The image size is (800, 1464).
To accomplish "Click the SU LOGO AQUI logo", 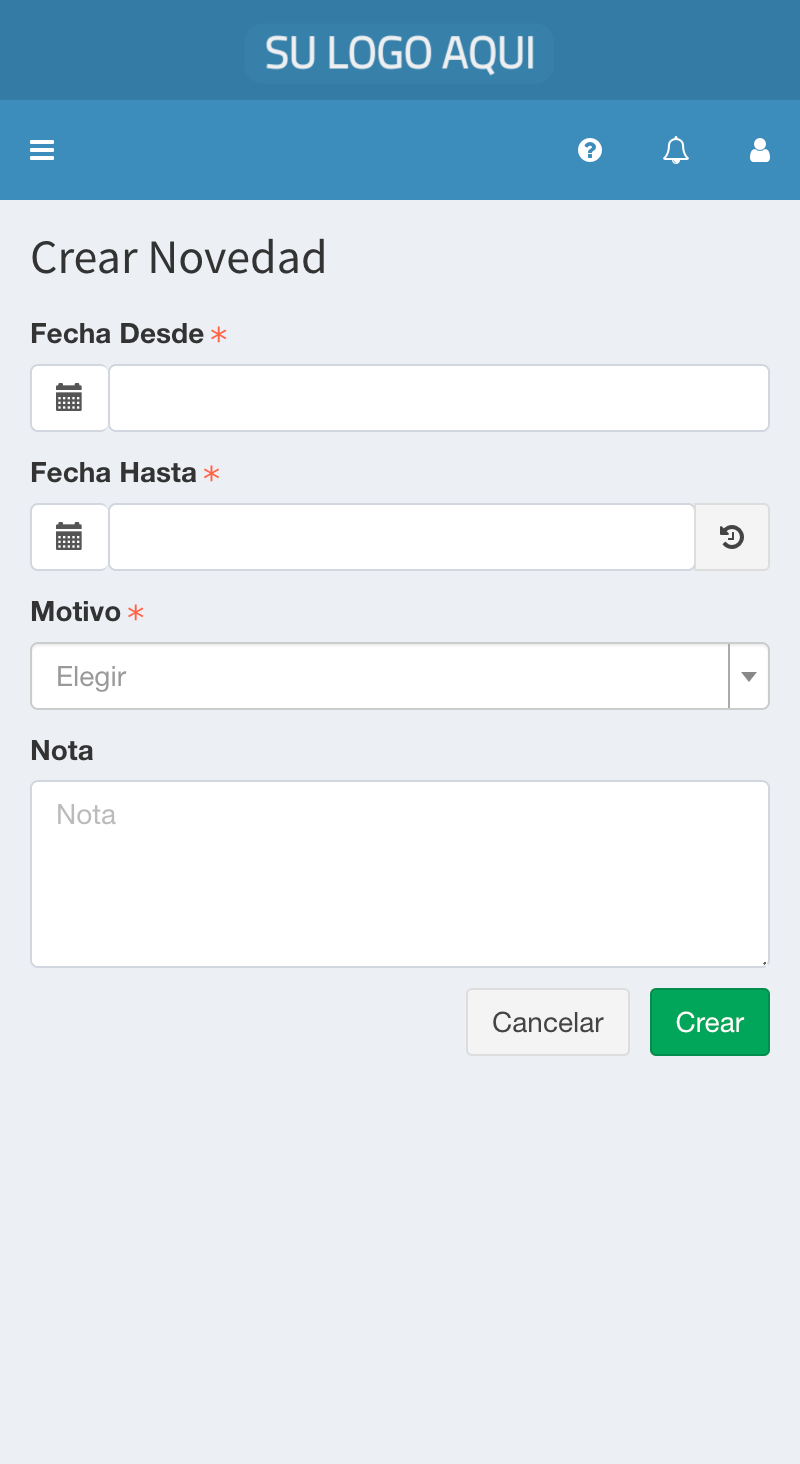I will pyautogui.click(x=400, y=52).
